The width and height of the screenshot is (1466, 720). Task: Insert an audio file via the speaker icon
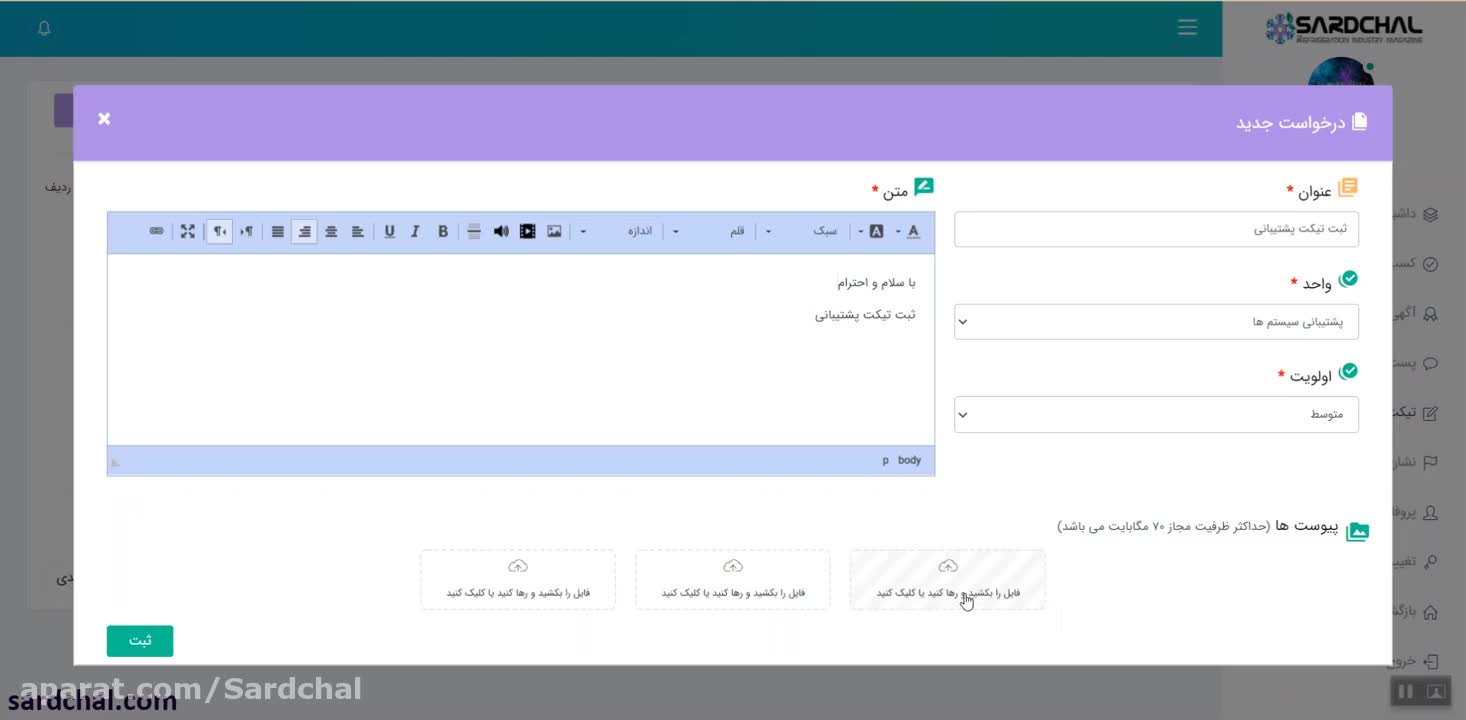pyautogui.click(x=501, y=231)
